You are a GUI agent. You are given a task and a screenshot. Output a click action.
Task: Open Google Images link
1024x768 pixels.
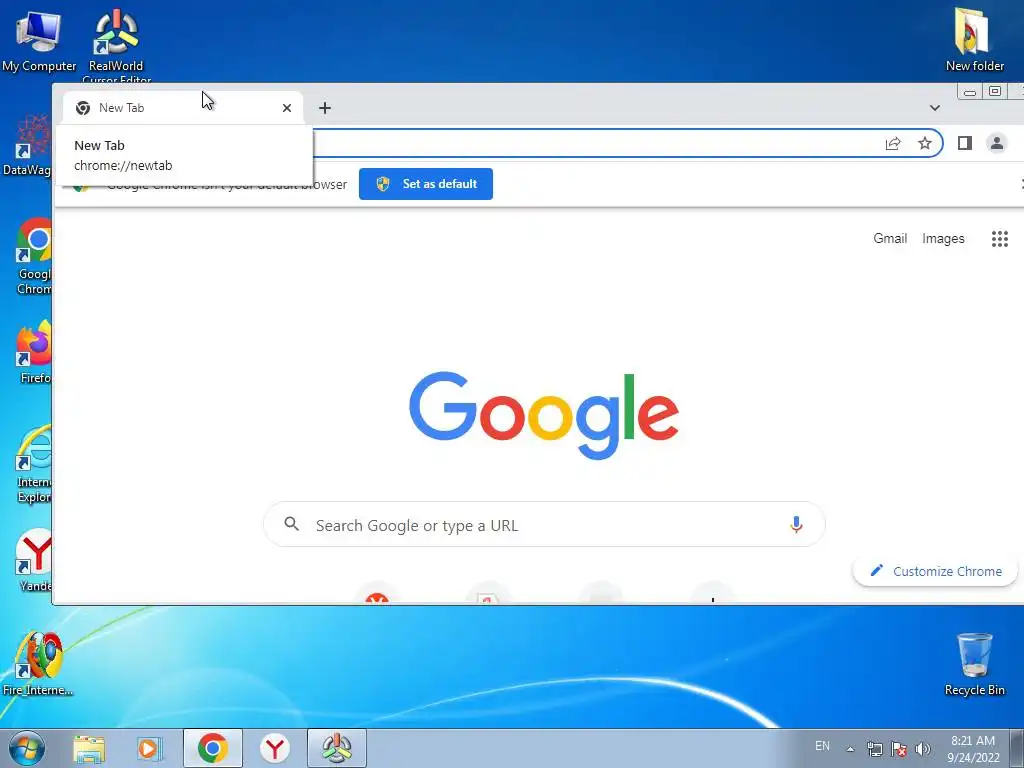(x=943, y=238)
